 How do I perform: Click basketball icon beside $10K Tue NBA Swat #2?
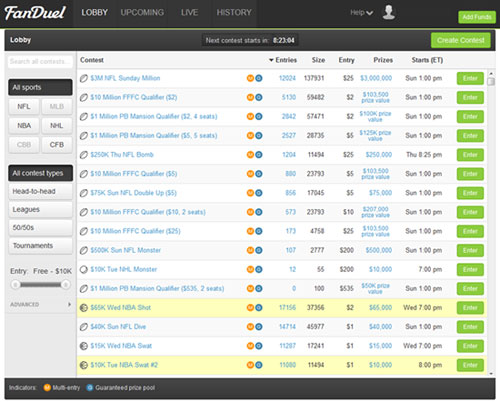84,365
